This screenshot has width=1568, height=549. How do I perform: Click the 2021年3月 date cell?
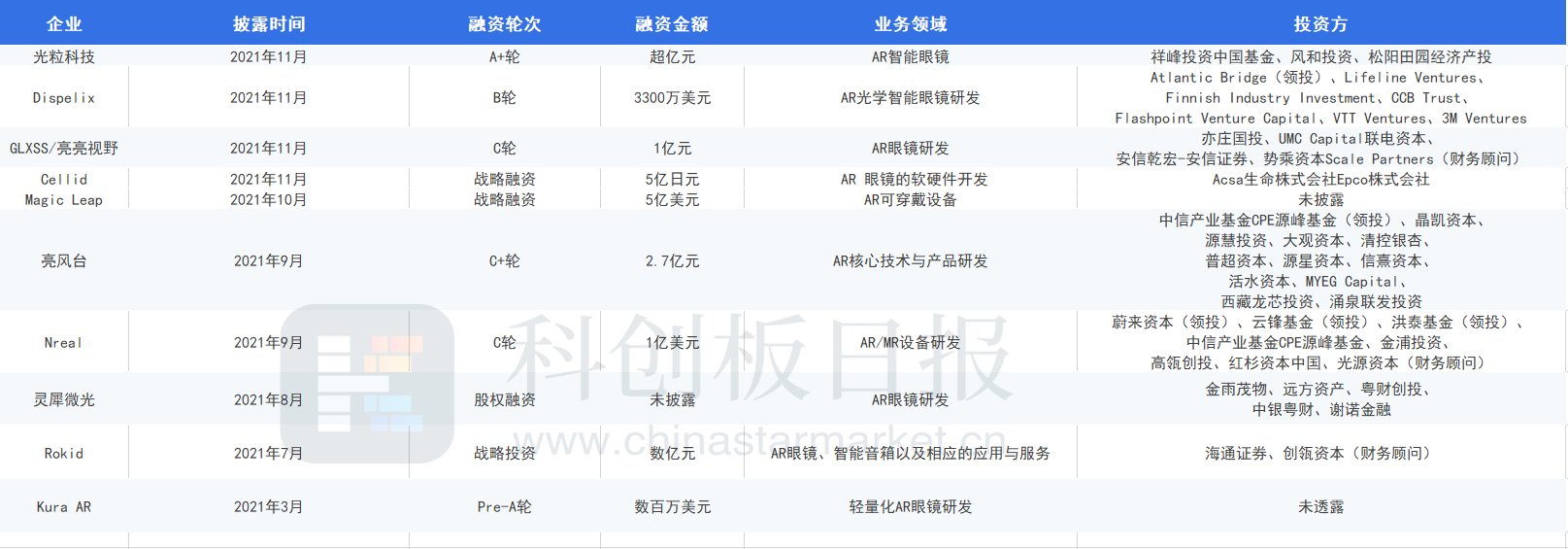(x=269, y=507)
